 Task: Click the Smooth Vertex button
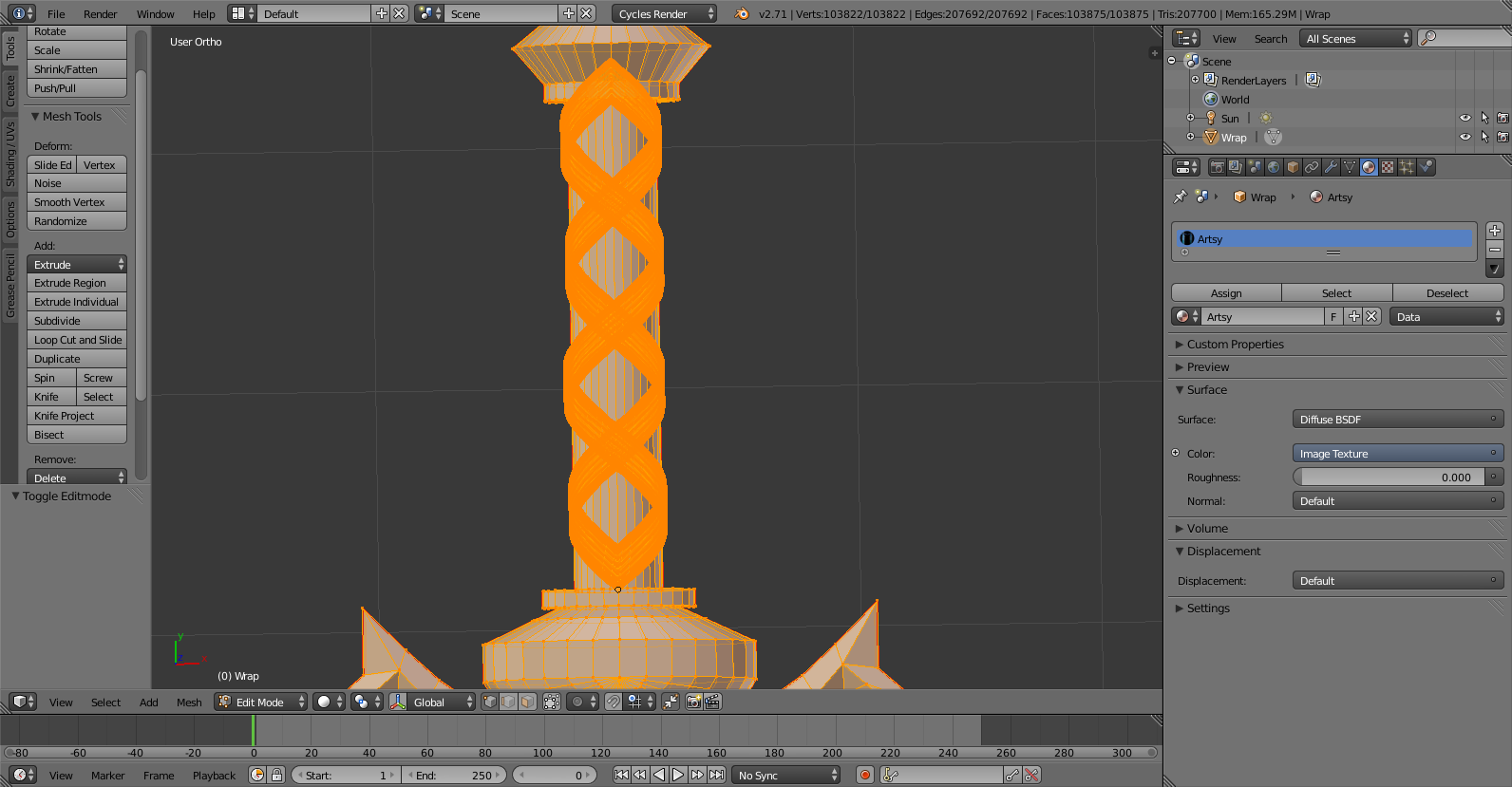[x=77, y=202]
